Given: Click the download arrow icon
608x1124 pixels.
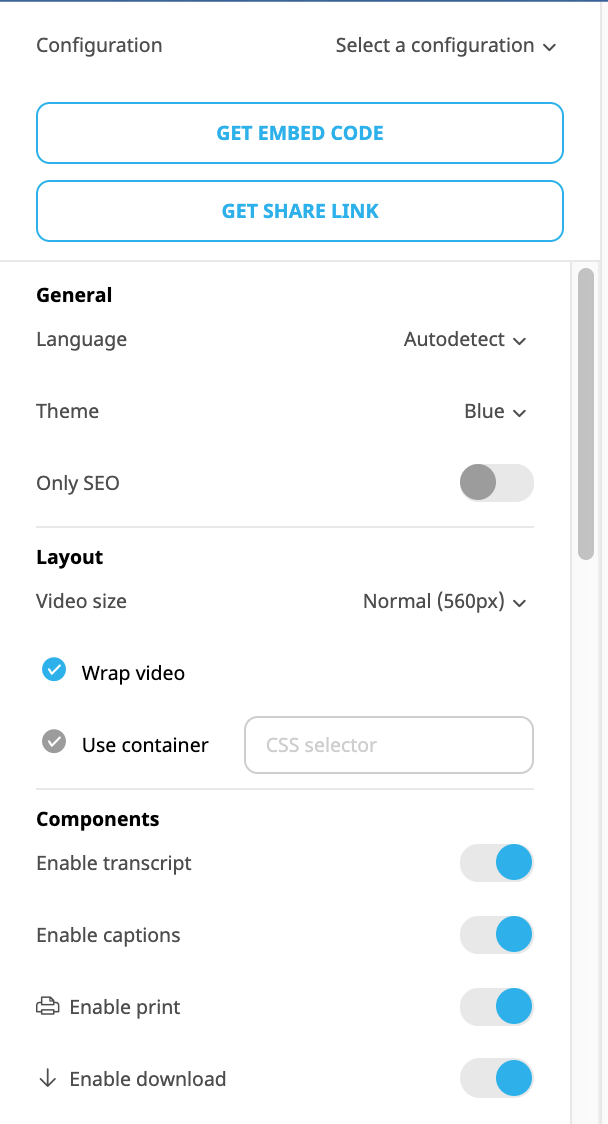Looking at the screenshot, I should 47,1078.
